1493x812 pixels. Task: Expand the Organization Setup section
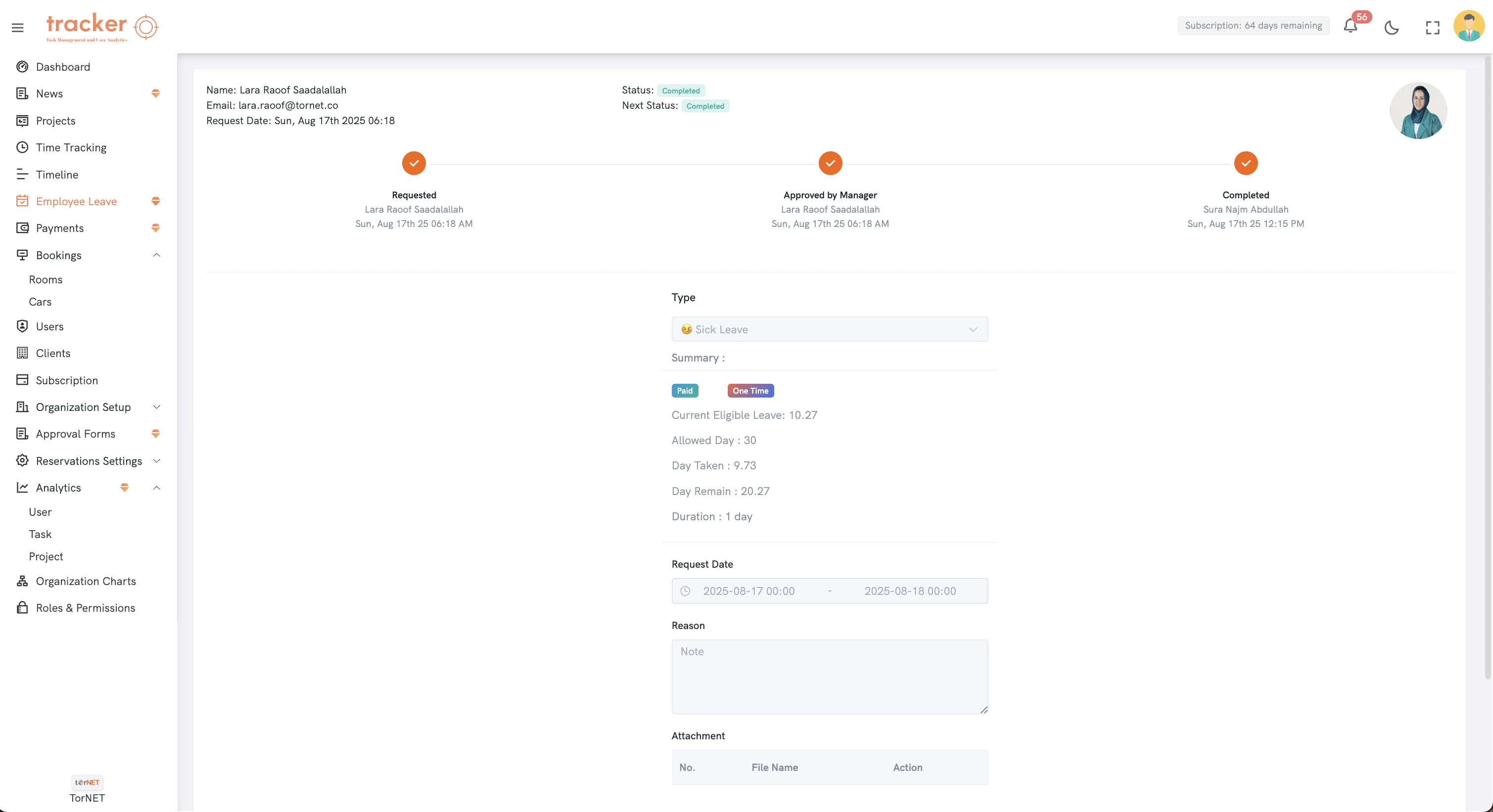click(x=156, y=407)
